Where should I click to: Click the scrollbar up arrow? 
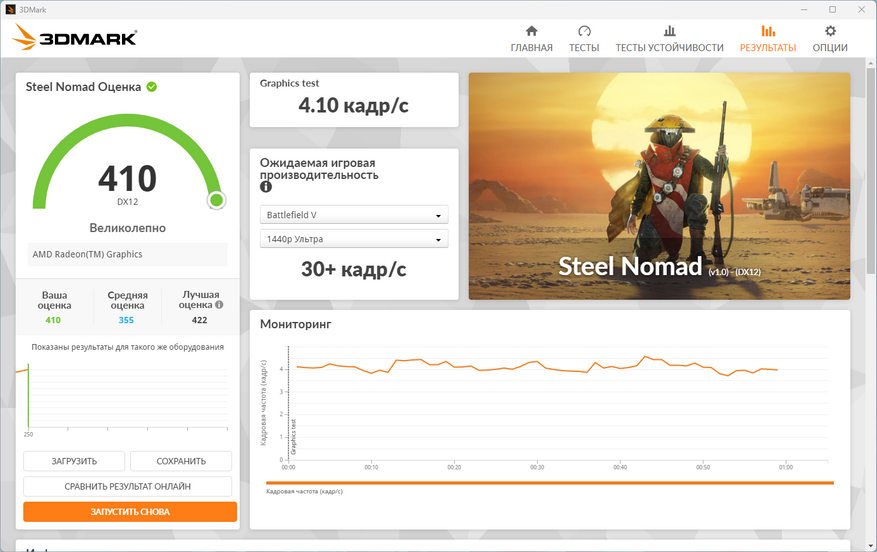tap(870, 63)
